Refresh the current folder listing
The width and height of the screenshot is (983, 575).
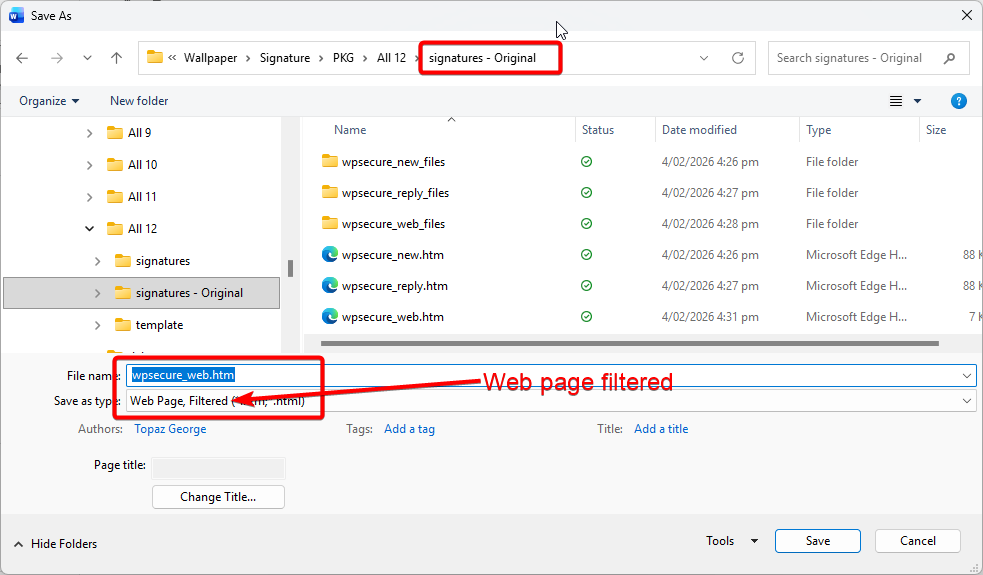738,58
